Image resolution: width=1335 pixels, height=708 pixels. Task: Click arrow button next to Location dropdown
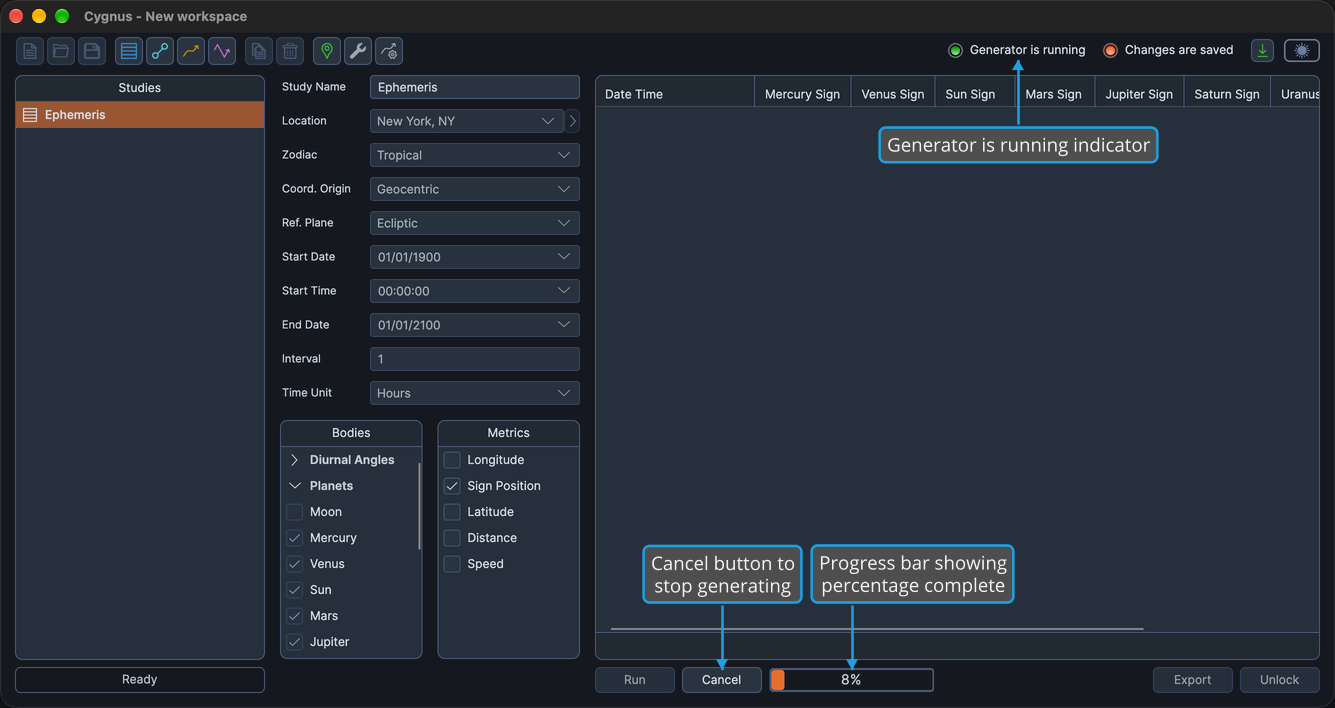[x=572, y=121]
